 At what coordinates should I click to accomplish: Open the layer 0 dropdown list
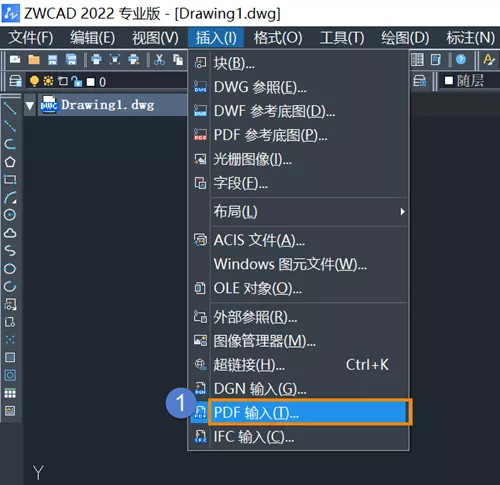[x=106, y=81]
